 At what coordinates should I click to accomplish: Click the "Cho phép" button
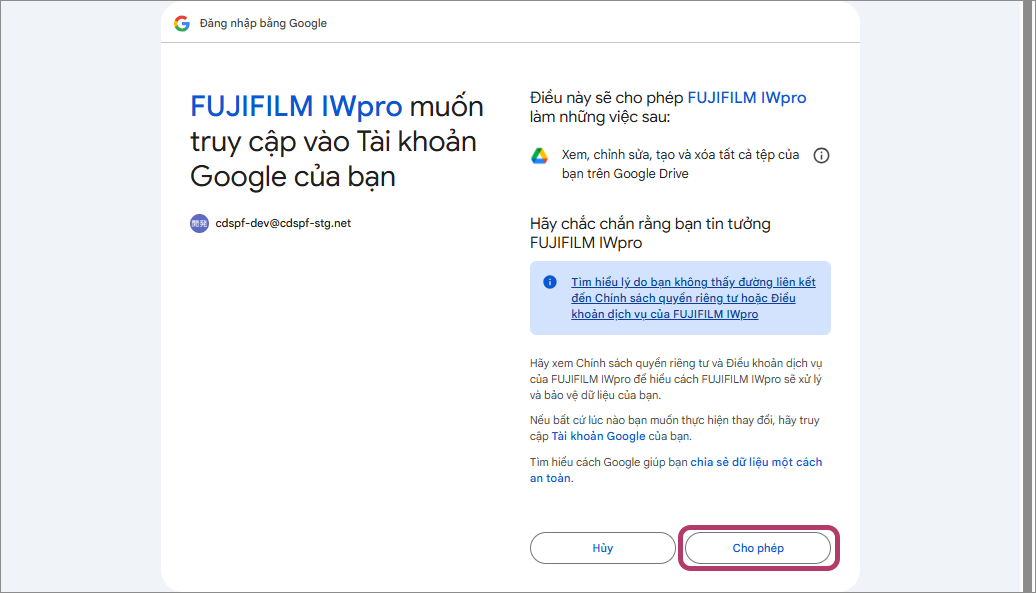pyautogui.click(x=758, y=548)
